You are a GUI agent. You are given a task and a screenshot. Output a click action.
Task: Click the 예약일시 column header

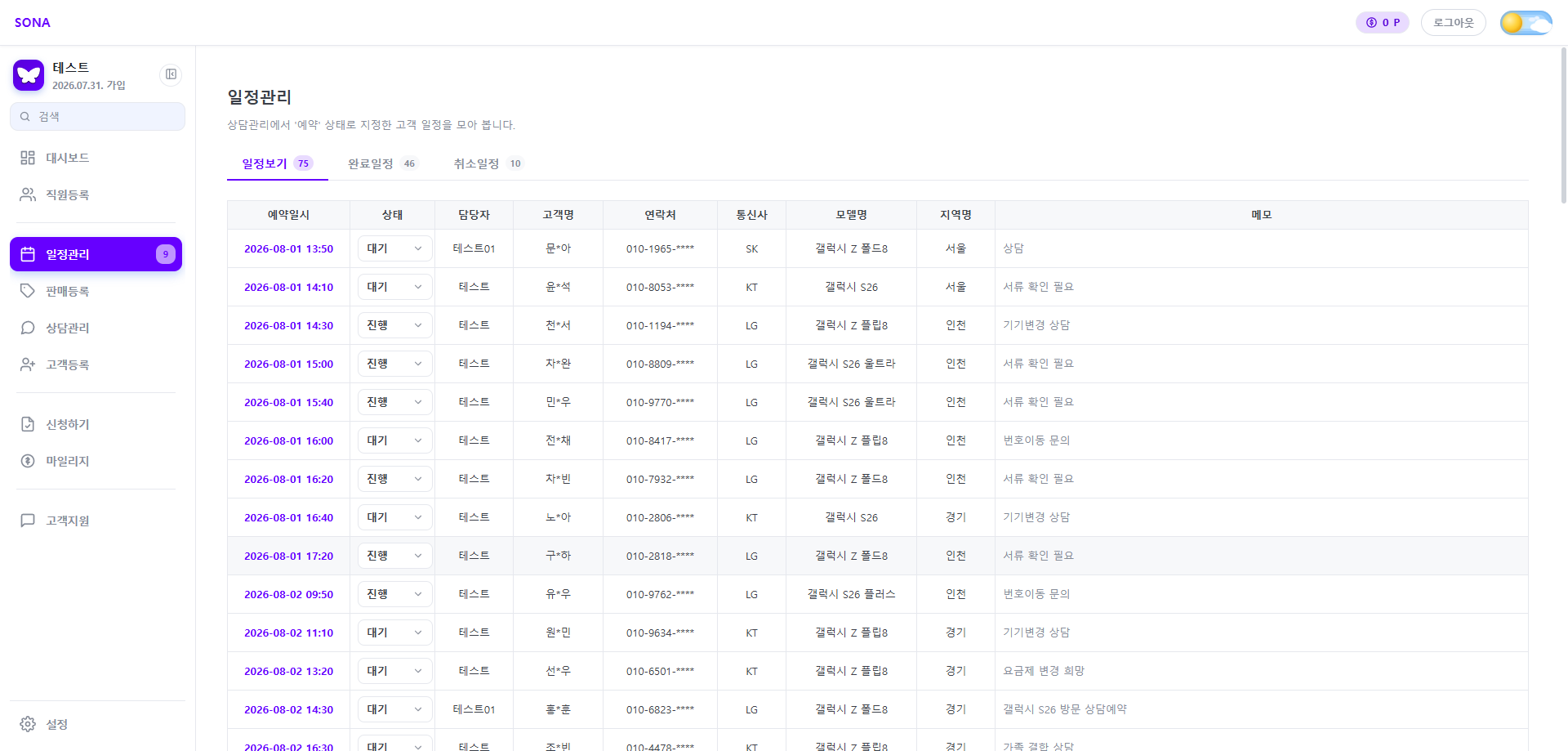289,215
